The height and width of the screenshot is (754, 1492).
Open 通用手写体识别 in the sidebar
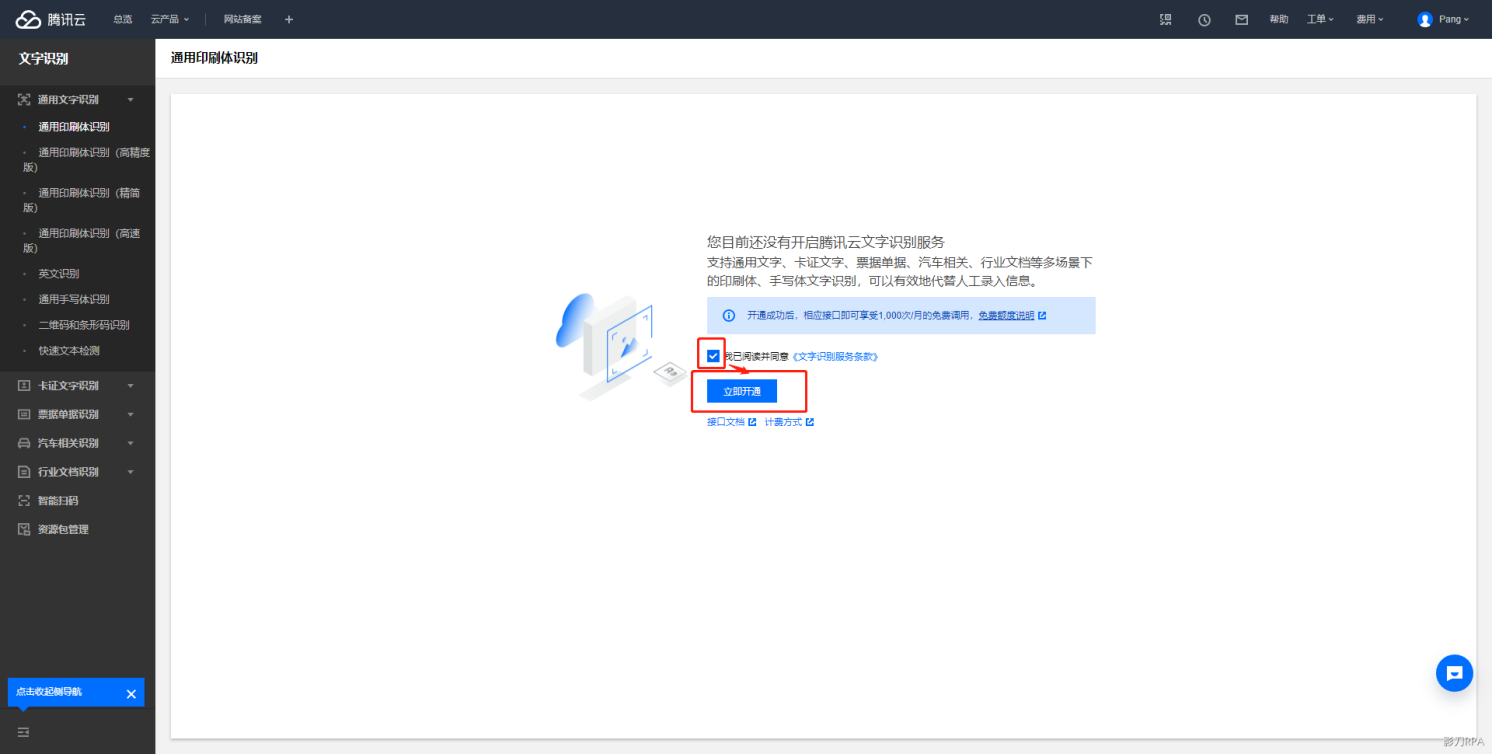[x=74, y=299]
